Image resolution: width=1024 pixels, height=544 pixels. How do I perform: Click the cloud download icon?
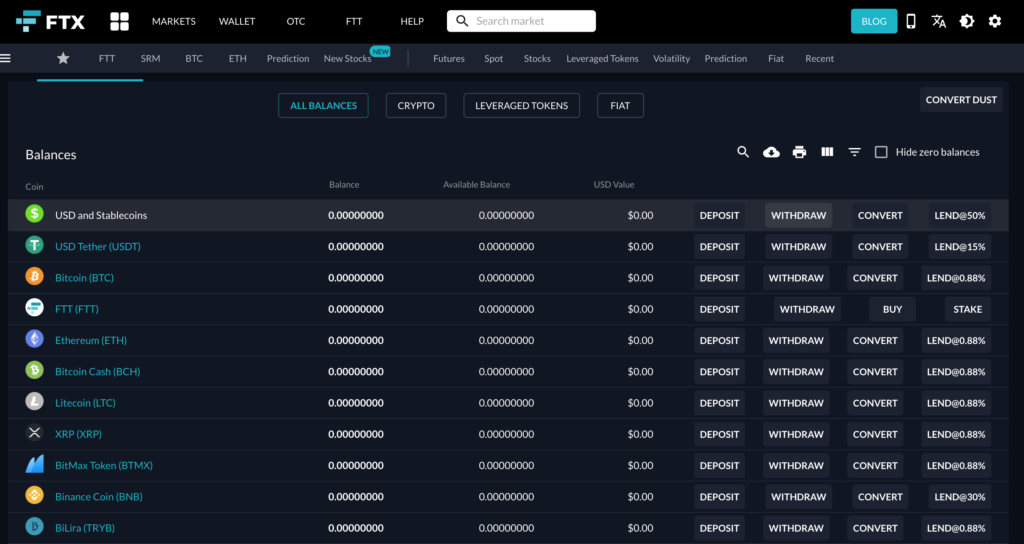[771, 152]
